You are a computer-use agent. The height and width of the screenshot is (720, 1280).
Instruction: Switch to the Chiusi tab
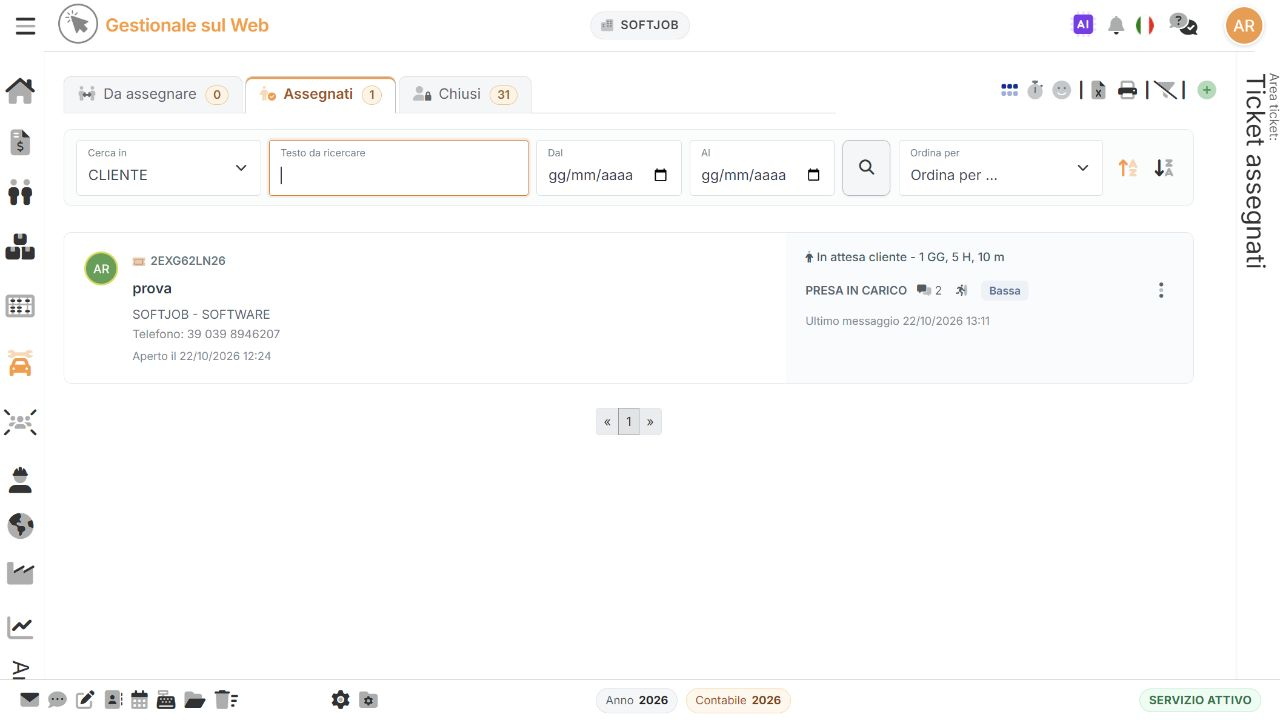click(464, 95)
